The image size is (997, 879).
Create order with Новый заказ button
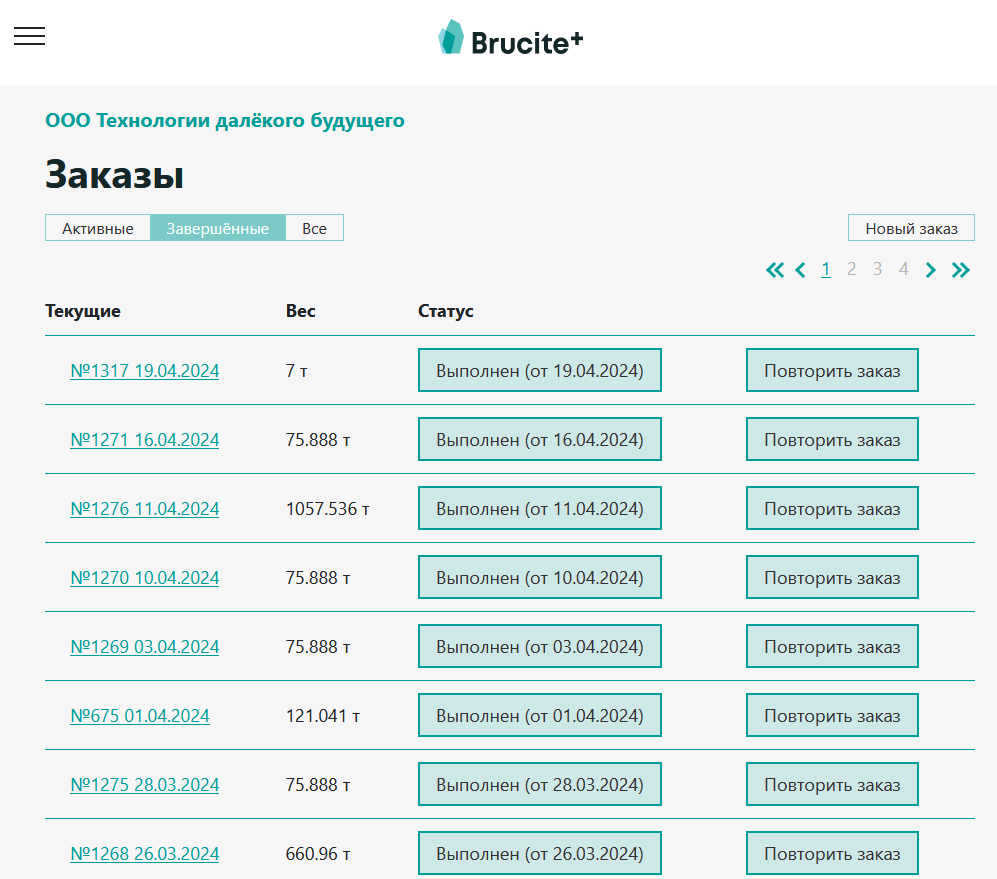911,228
